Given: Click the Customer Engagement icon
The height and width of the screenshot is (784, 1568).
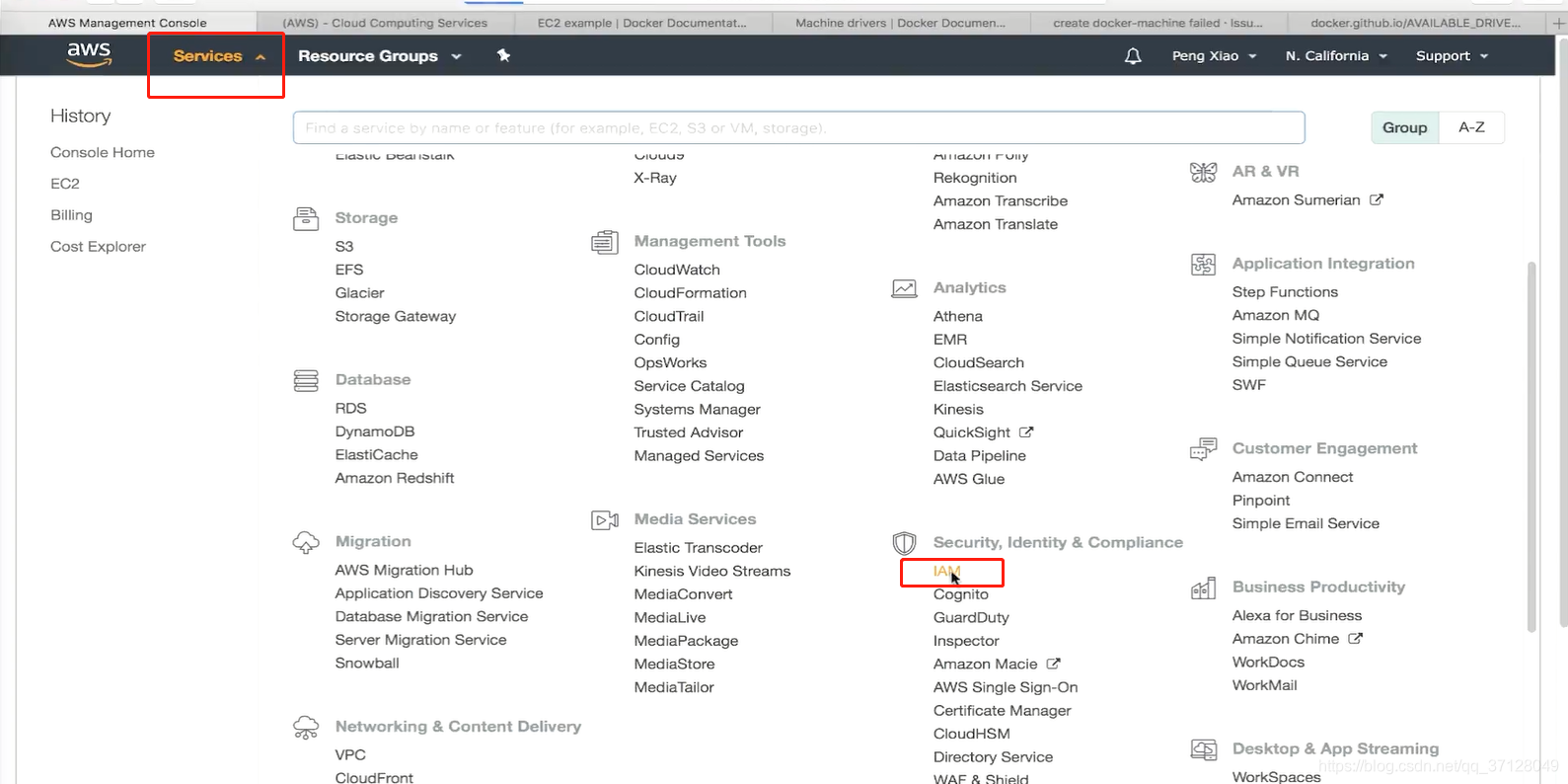Looking at the screenshot, I should click(x=1203, y=449).
